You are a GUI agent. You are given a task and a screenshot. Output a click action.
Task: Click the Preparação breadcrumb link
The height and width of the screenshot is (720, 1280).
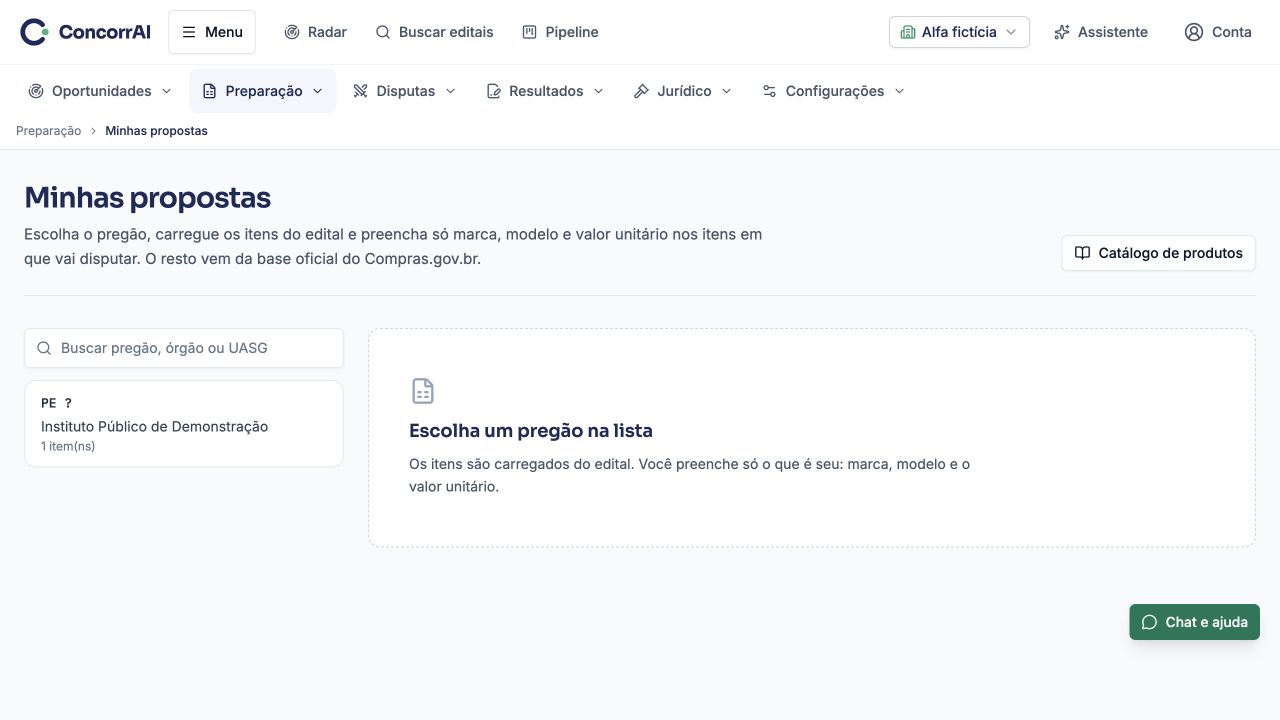click(x=49, y=131)
